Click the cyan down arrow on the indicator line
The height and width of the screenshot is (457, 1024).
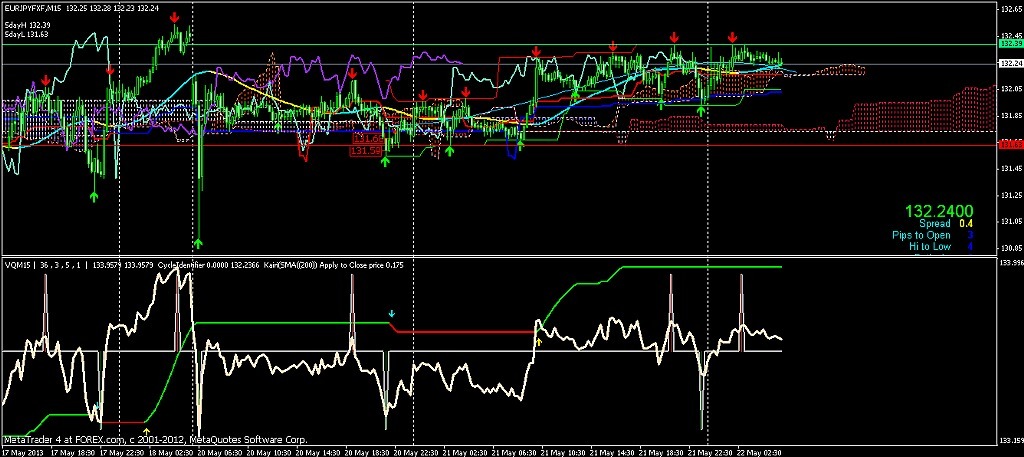pos(391,313)
